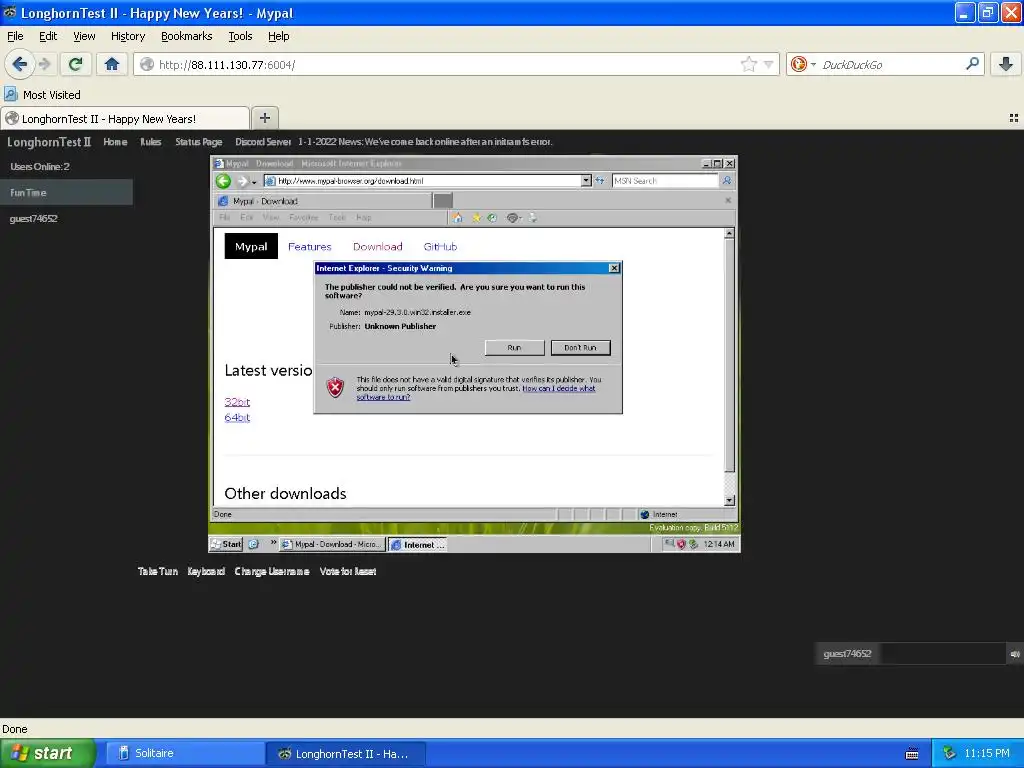Screen dimensions: 1024x768
Task: Click the Internet Explorer history clock icon
Action: (492, 217)
